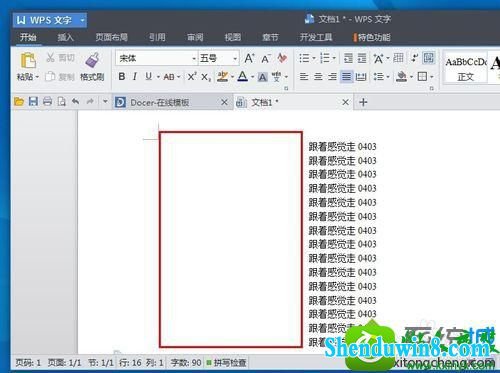
Task: Click the paragraph shading paint bucket
Action: 401,77
